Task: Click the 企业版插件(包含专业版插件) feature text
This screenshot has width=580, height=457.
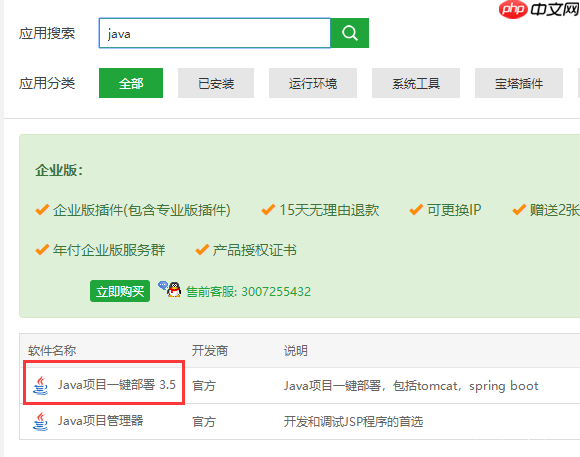Action: (142, 210)
